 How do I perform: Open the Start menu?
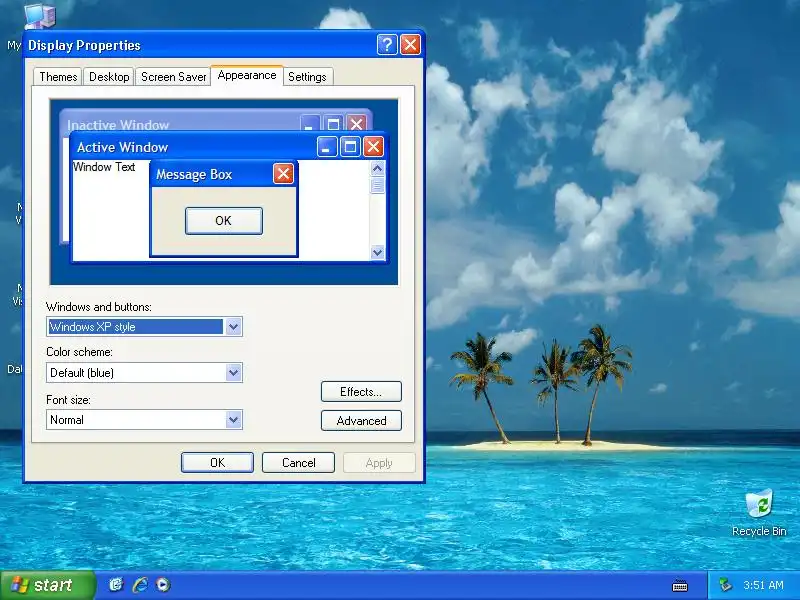[48, 585]
